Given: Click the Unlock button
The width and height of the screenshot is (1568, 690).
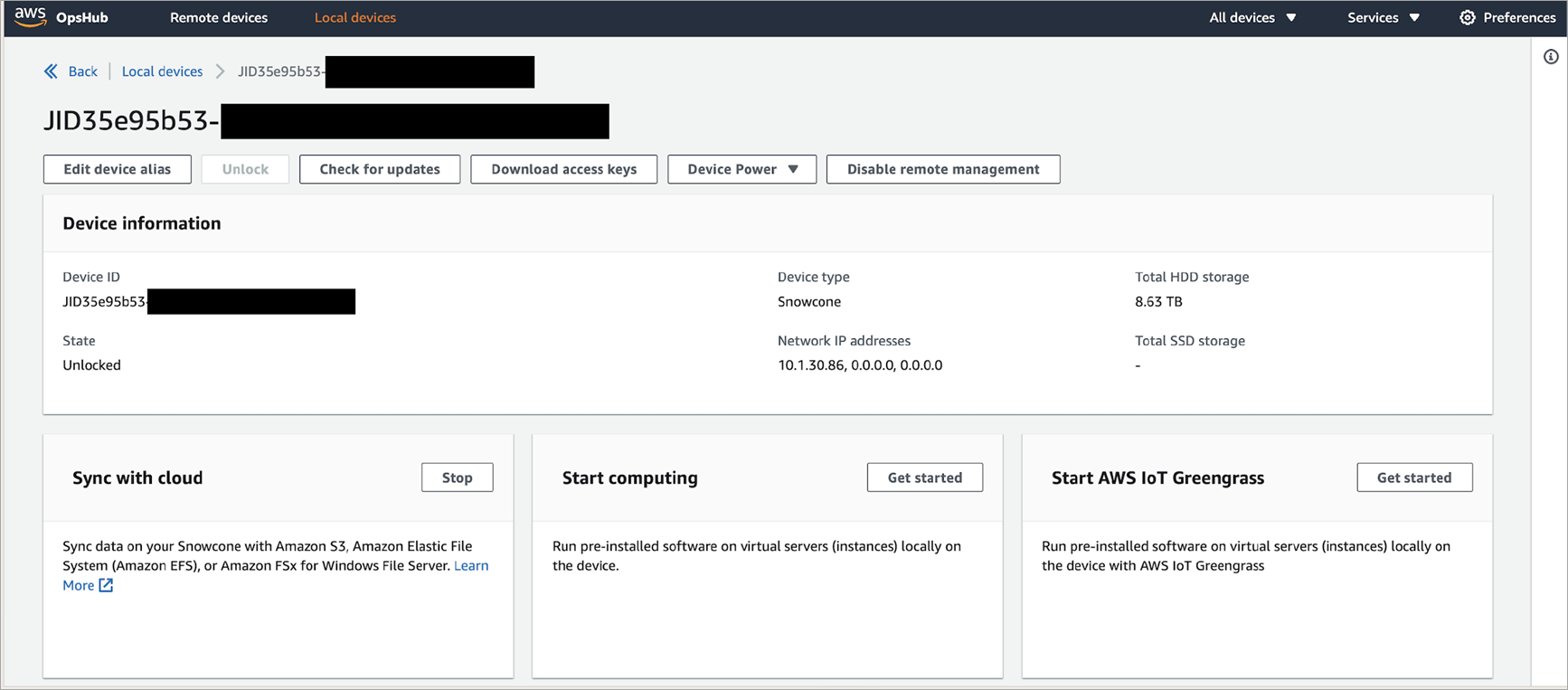Looking at the screenshot, I should (245, 169).
